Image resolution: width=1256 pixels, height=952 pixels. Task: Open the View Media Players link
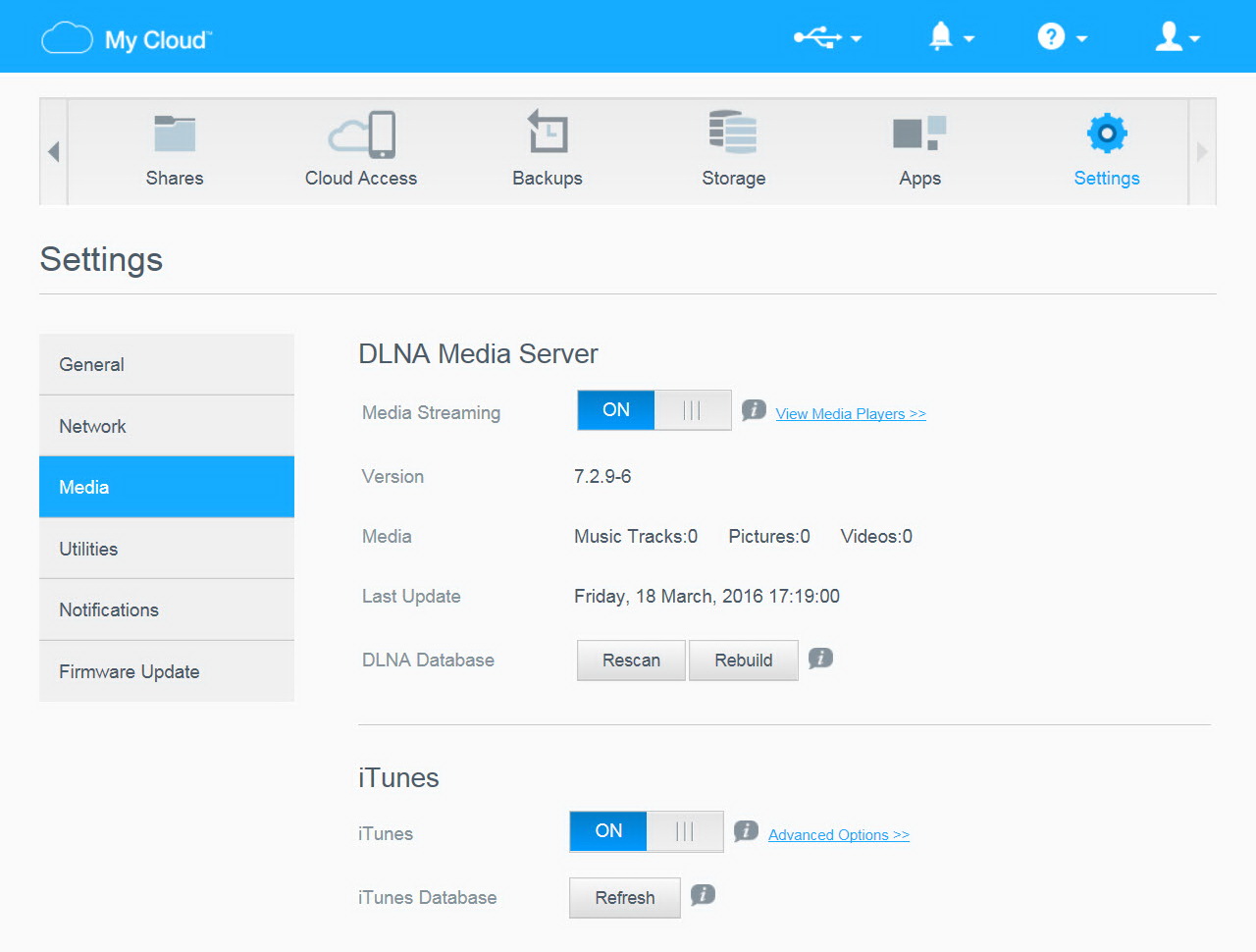(851, 414)
